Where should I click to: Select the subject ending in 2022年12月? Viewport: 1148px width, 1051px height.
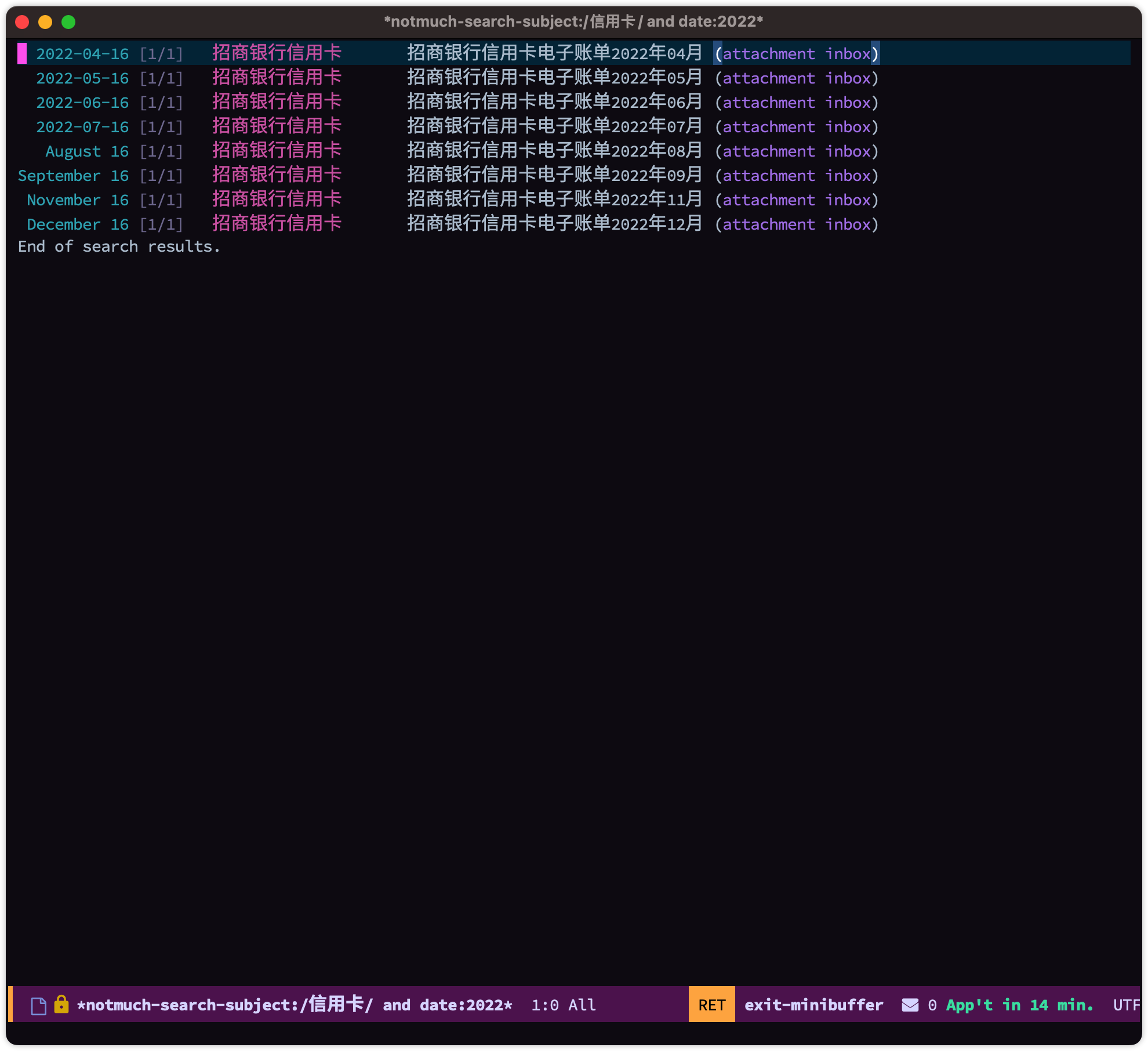pyautogui.click(x=554, y=224)
